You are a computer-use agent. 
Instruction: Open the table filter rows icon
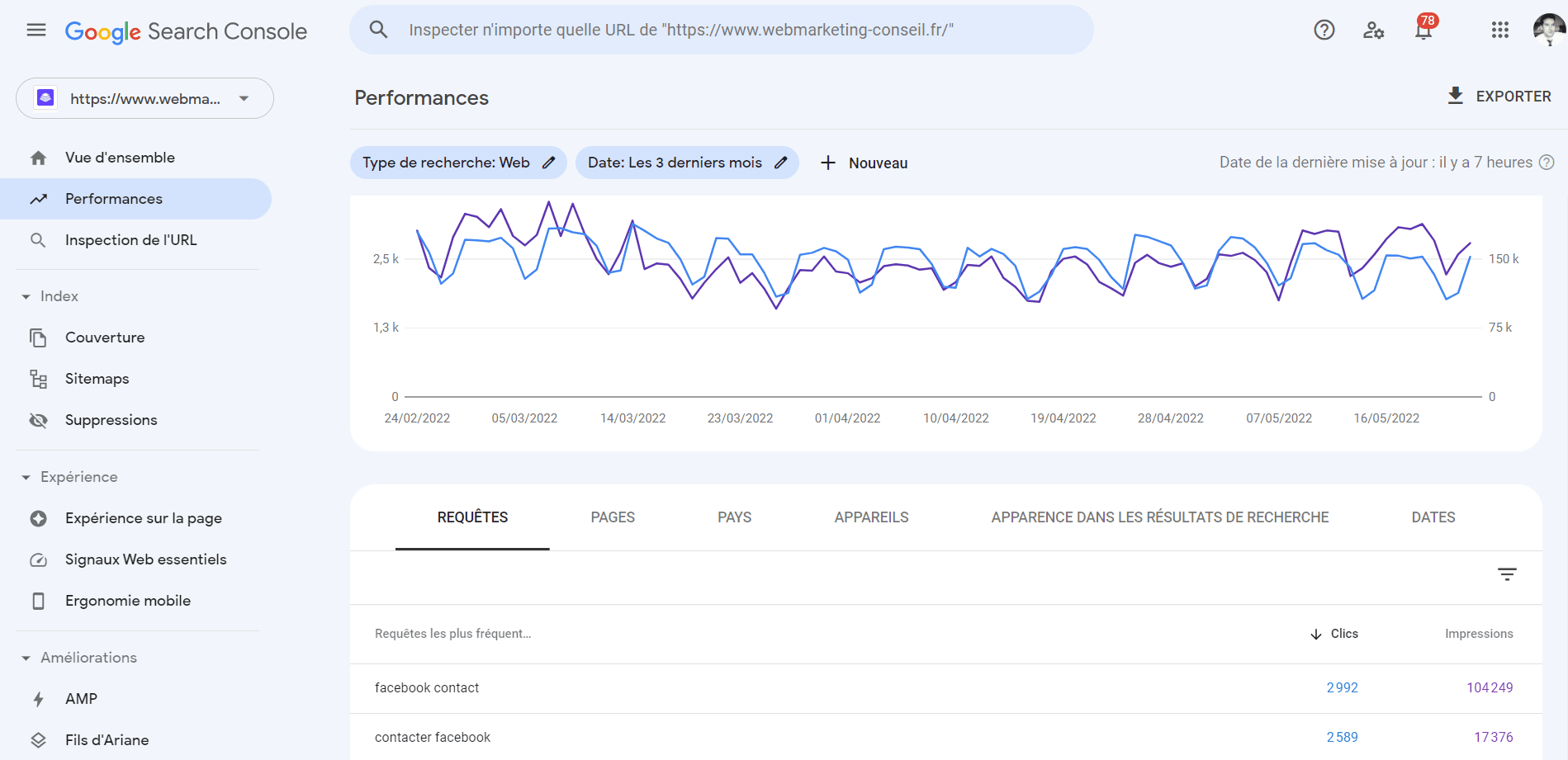point(1507,574)
